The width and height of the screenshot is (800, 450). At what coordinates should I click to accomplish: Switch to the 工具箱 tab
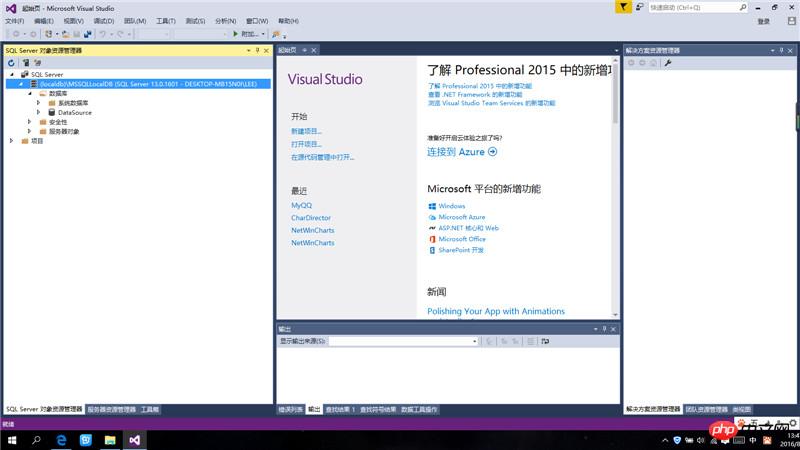point(149,410)
